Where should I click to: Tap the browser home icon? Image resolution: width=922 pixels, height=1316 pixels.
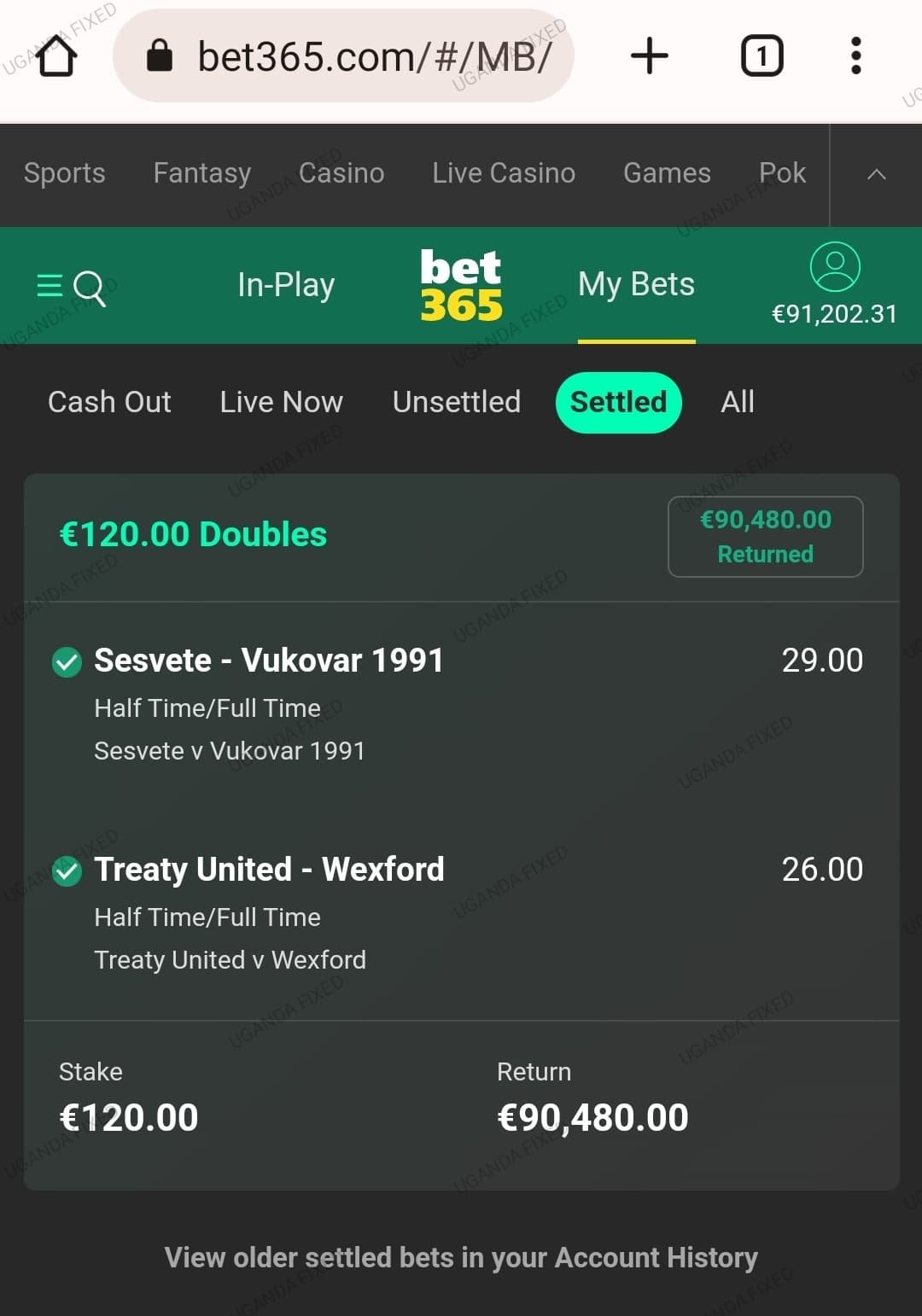point(57,56)
